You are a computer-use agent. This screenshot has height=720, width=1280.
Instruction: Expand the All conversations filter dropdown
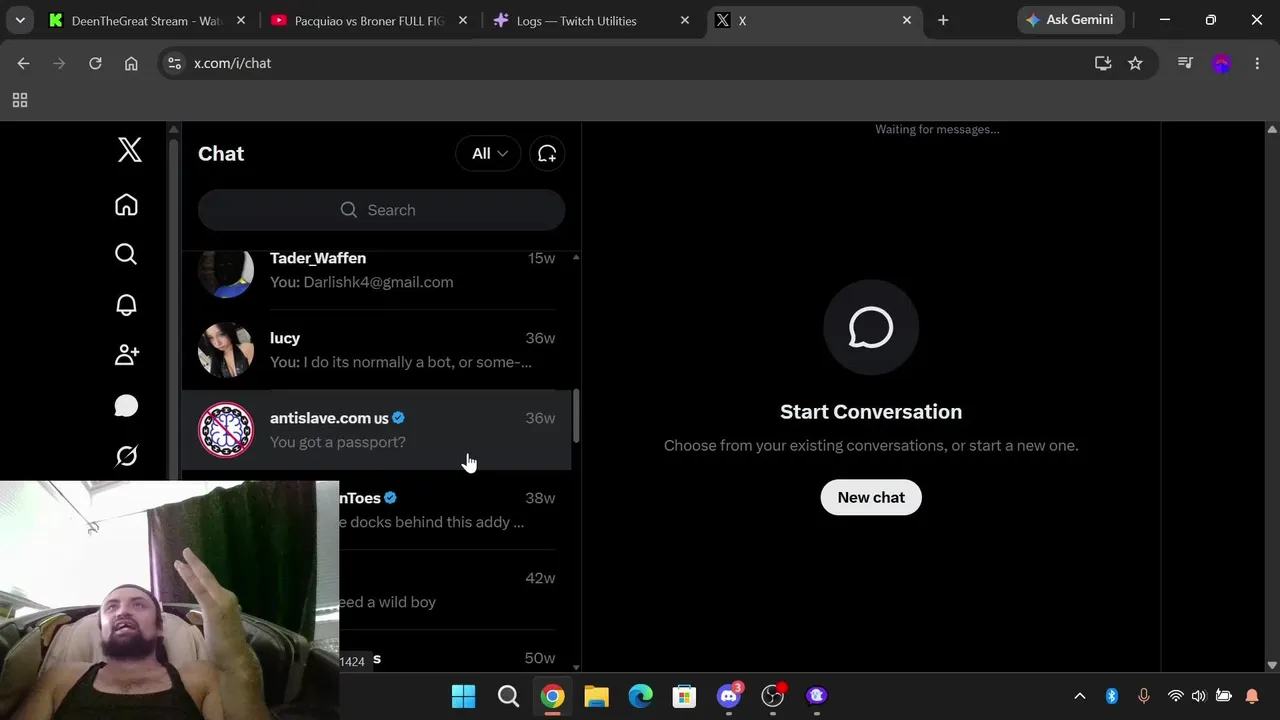489,153
